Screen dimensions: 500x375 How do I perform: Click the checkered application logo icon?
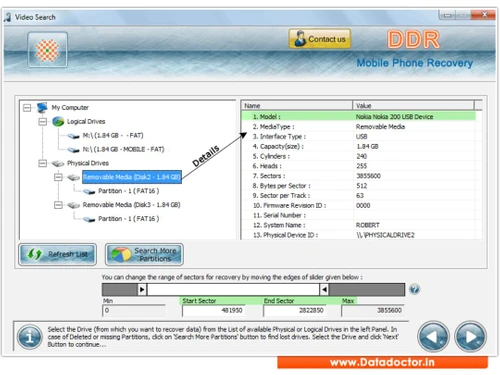(x=47, y=50)
